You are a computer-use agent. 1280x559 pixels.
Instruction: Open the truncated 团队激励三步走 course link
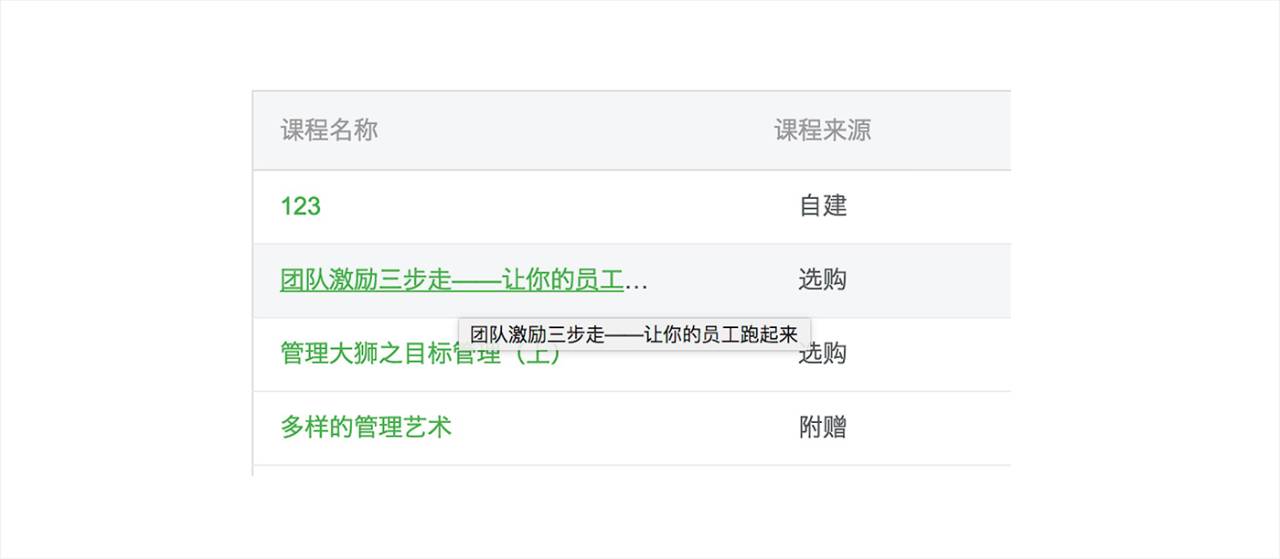pyautogui.click(x=450, y=280)
